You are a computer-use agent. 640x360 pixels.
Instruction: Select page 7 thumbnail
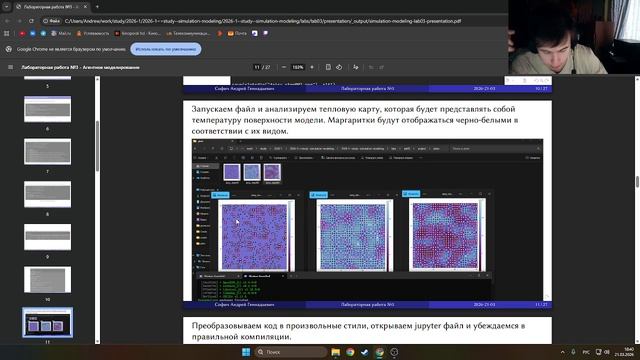click(x=47, y=151)
